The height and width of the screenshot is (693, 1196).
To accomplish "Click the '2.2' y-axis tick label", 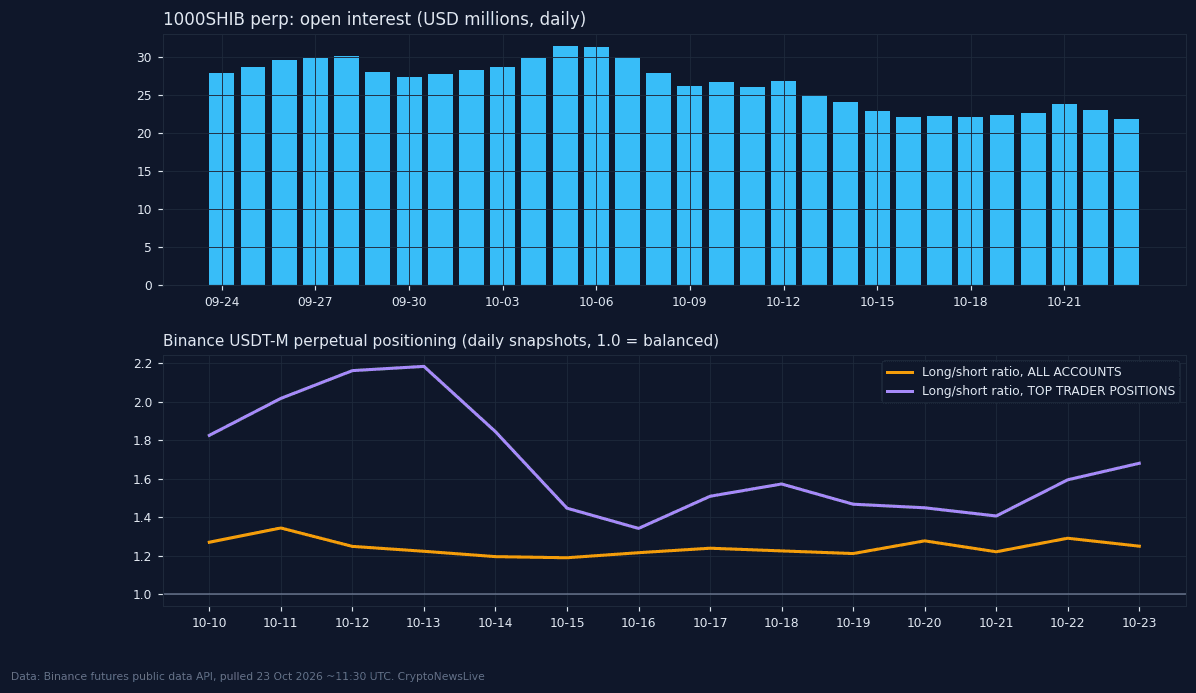I will pyautogui.click(x=143, y=364).
